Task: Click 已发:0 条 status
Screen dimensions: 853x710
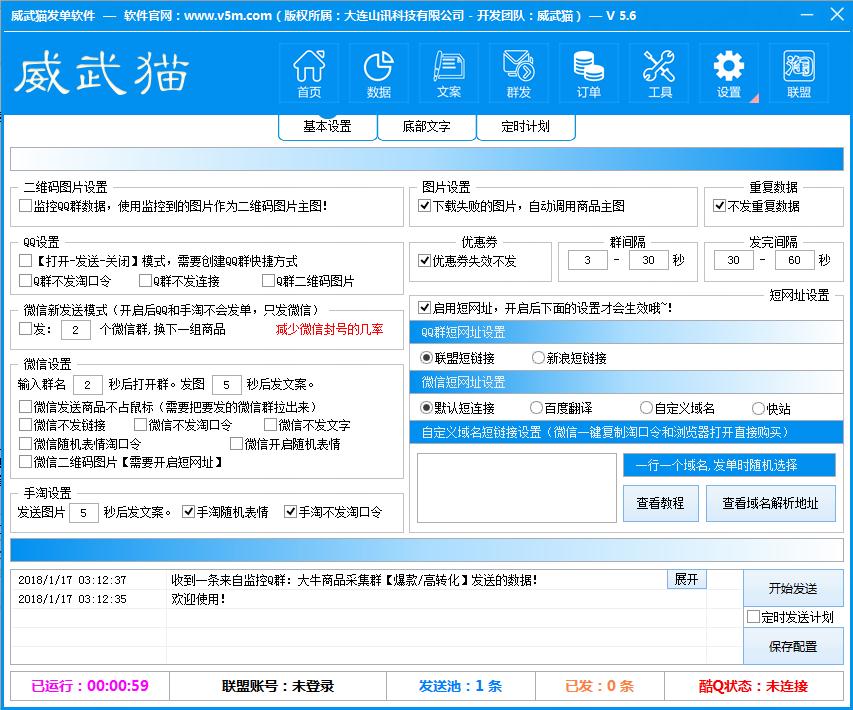Action: point(599,686)
